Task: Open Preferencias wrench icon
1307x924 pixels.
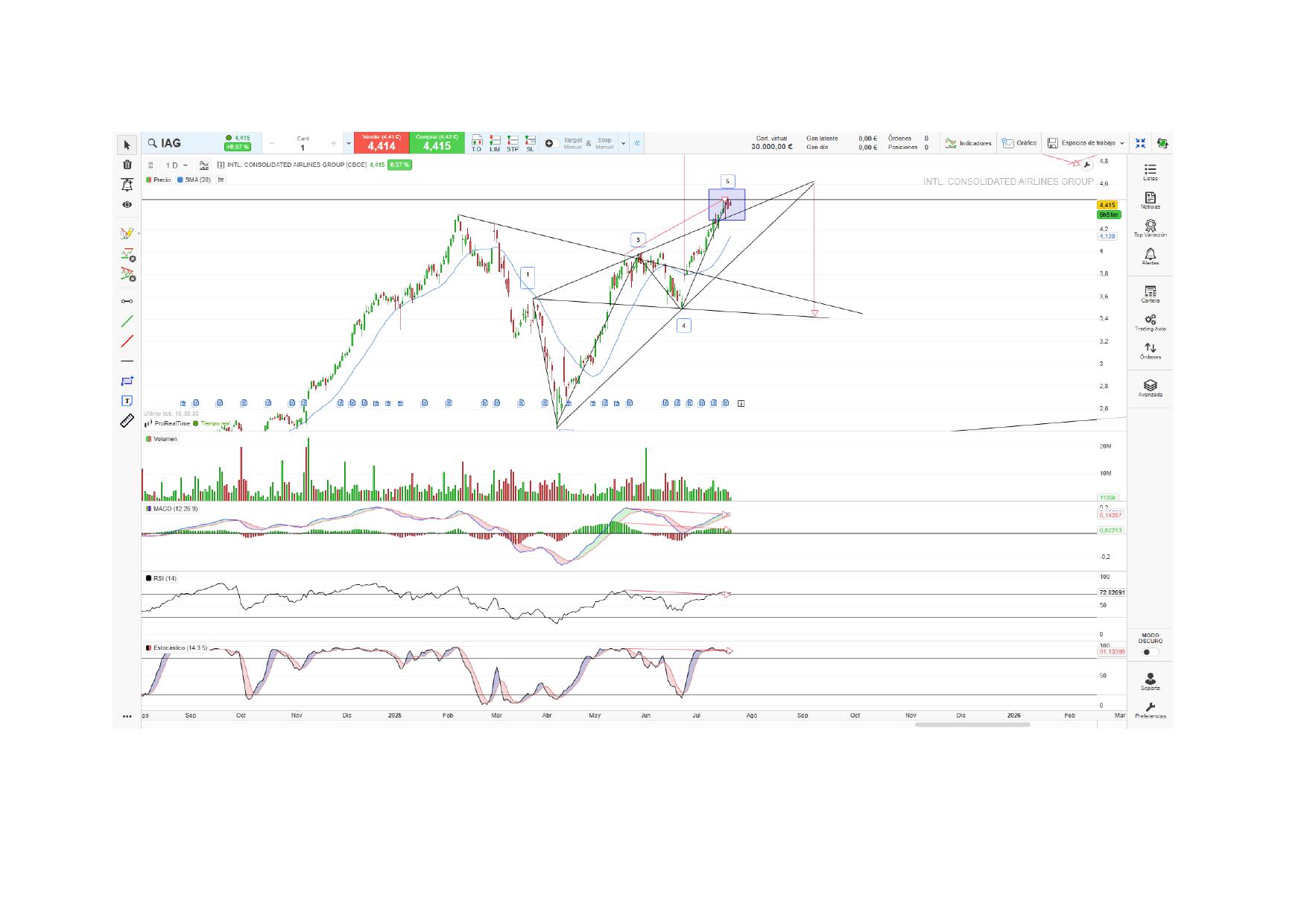Action: 1150,710
